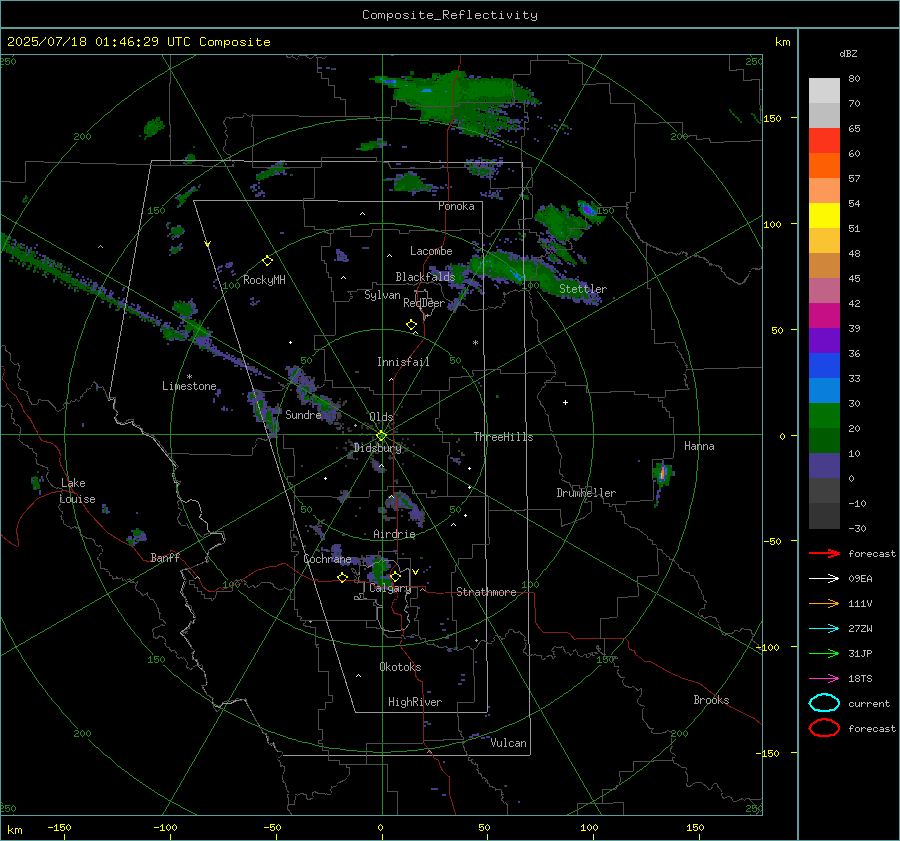Click the Composite_Reflectivity title
The image size is (900, 841).
click(x=449, y=15)
